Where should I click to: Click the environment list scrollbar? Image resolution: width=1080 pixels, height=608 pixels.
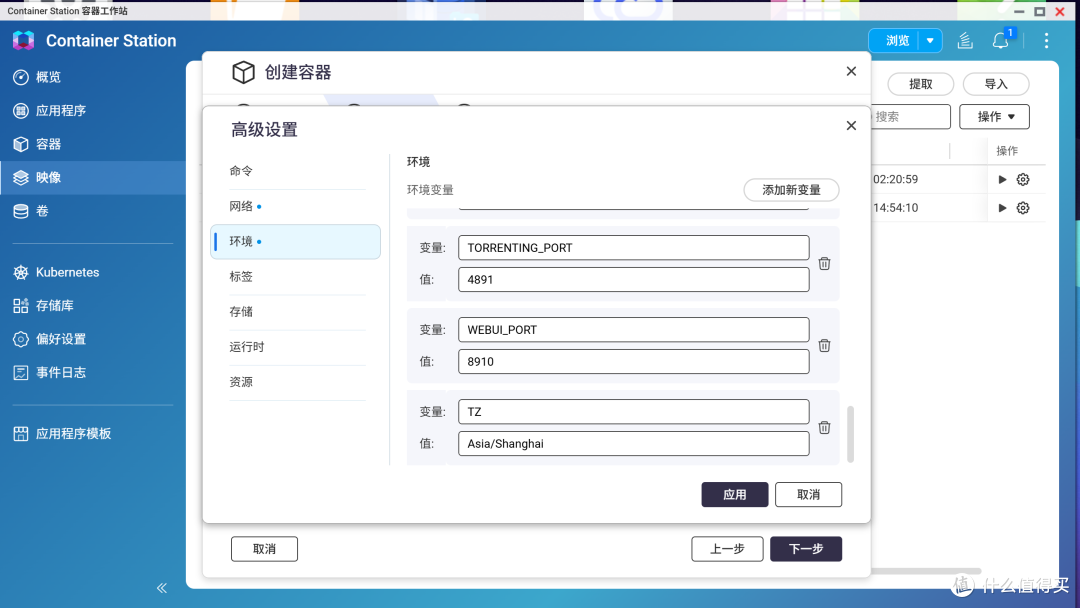[x=851, y=434]
